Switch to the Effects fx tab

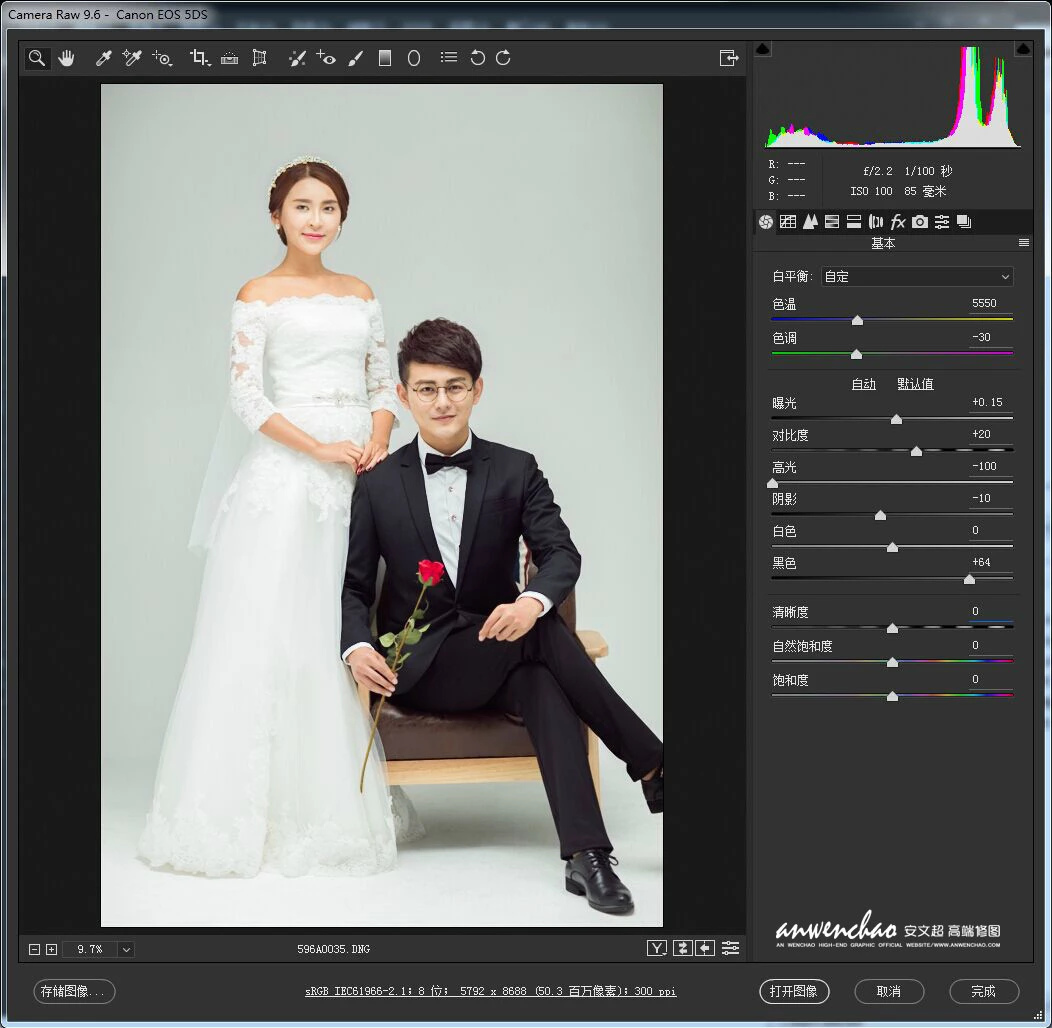898,222
